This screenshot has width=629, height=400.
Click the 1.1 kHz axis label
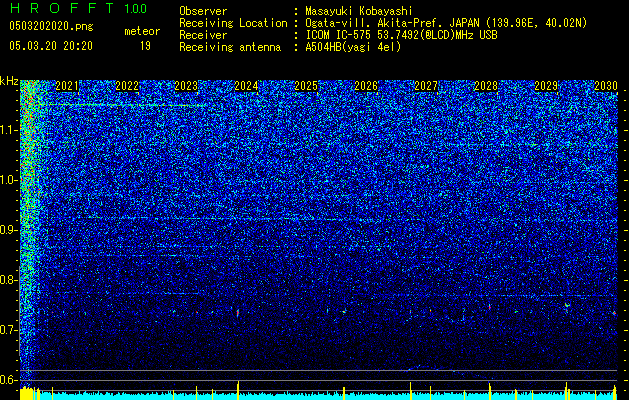pyautogui.click(x=9, y=130)
